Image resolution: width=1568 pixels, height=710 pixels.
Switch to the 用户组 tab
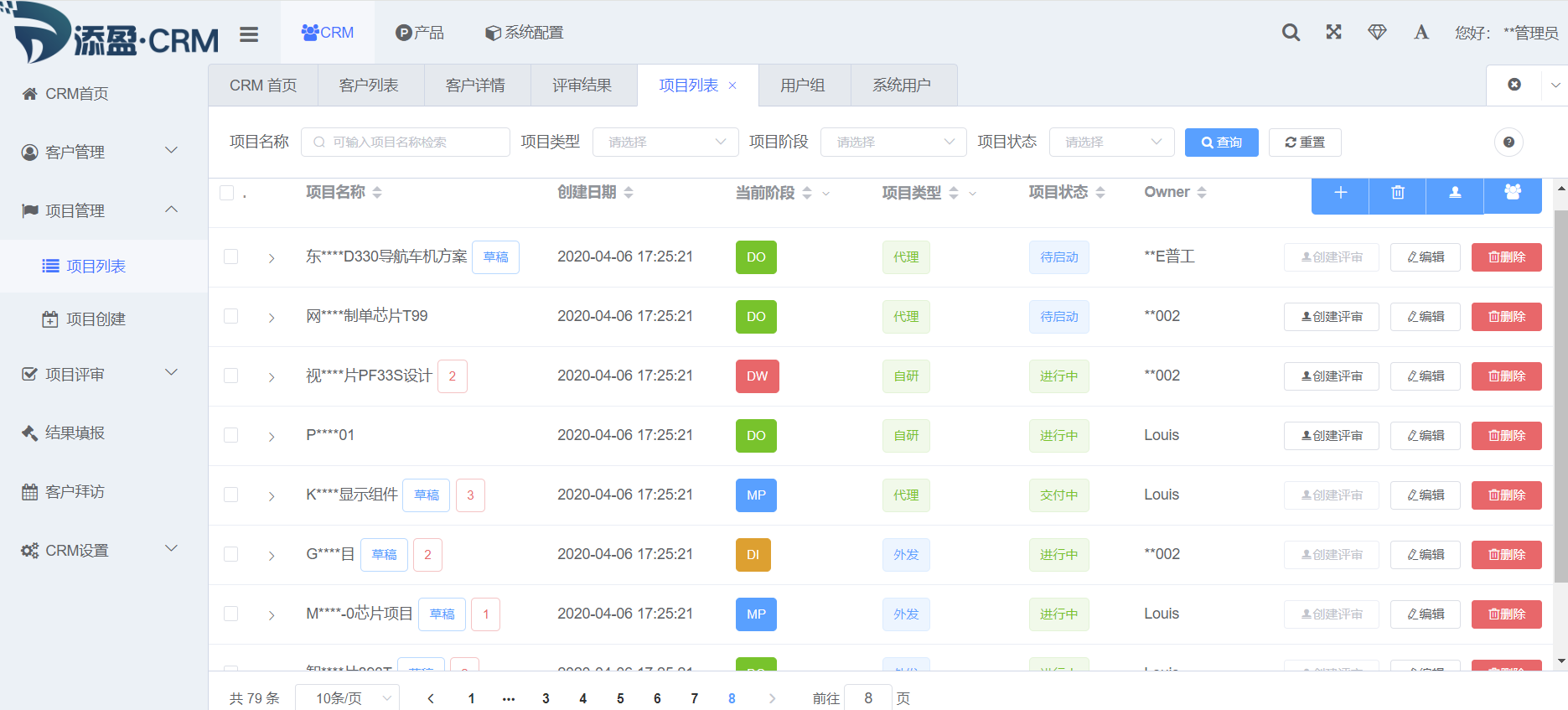pyautogui.click(x=803, y=86)
